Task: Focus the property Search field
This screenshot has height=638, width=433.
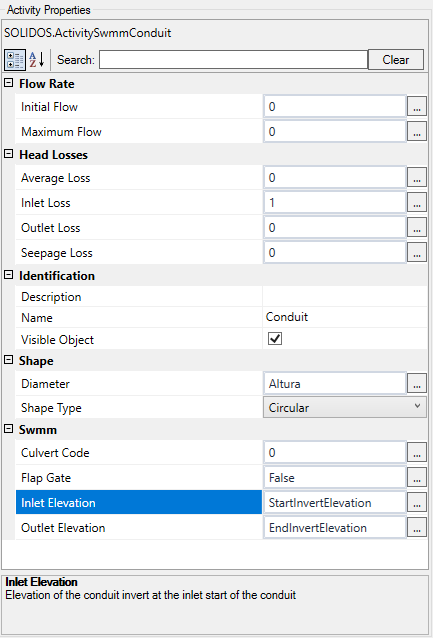Action: 234,60
